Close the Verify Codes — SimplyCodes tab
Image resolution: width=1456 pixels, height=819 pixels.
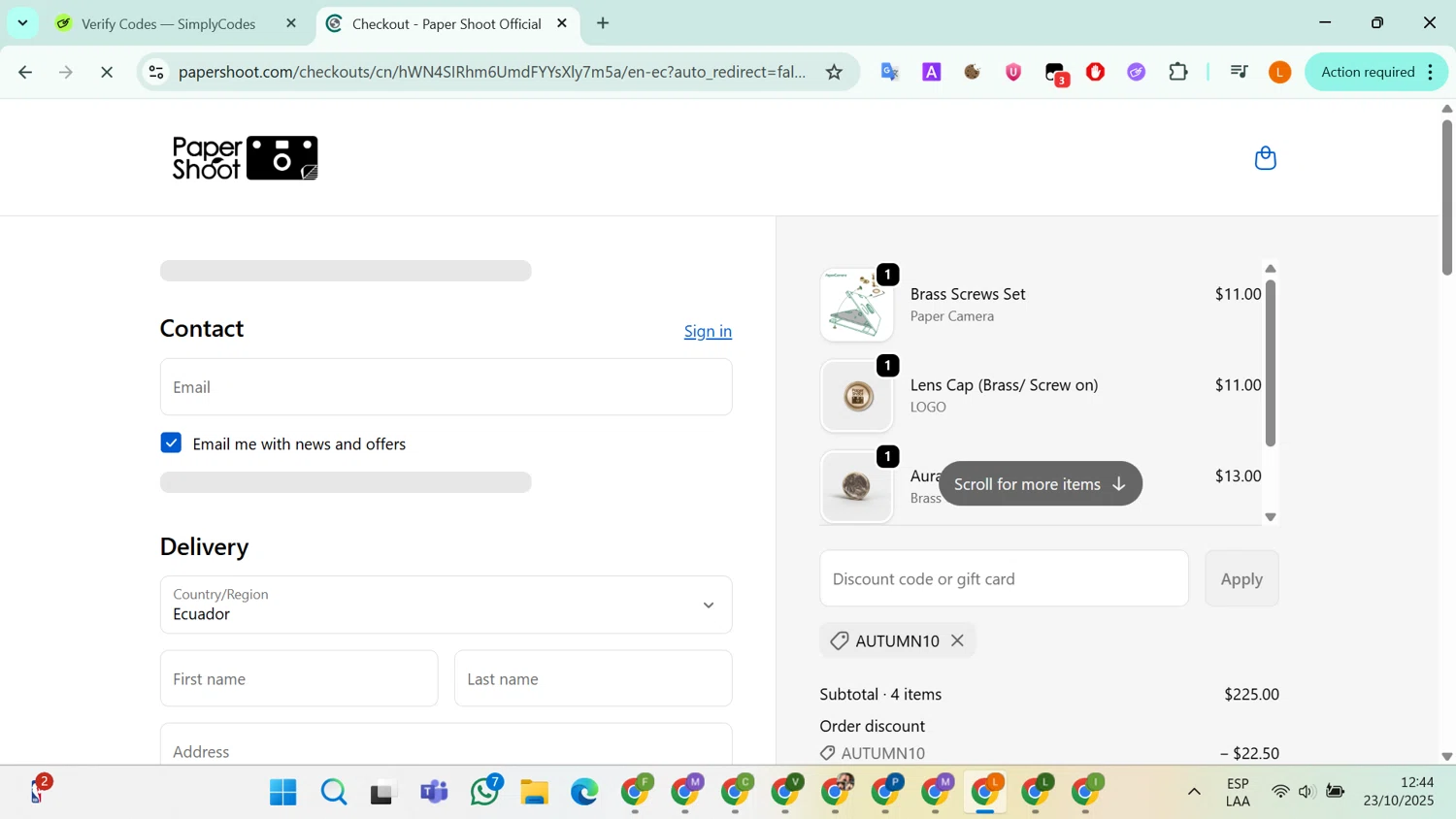click(291, 23)
